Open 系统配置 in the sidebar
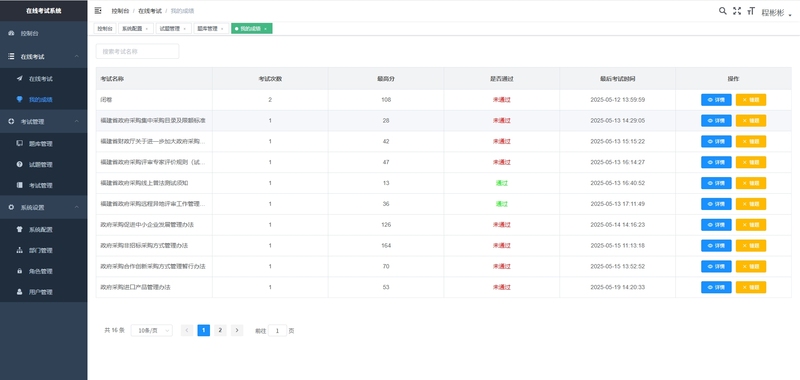800x380 pixels. 43,230
